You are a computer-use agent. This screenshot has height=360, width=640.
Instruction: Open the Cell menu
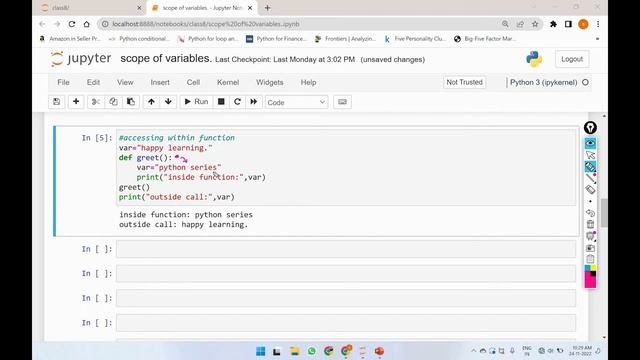[x=193, y=82]
